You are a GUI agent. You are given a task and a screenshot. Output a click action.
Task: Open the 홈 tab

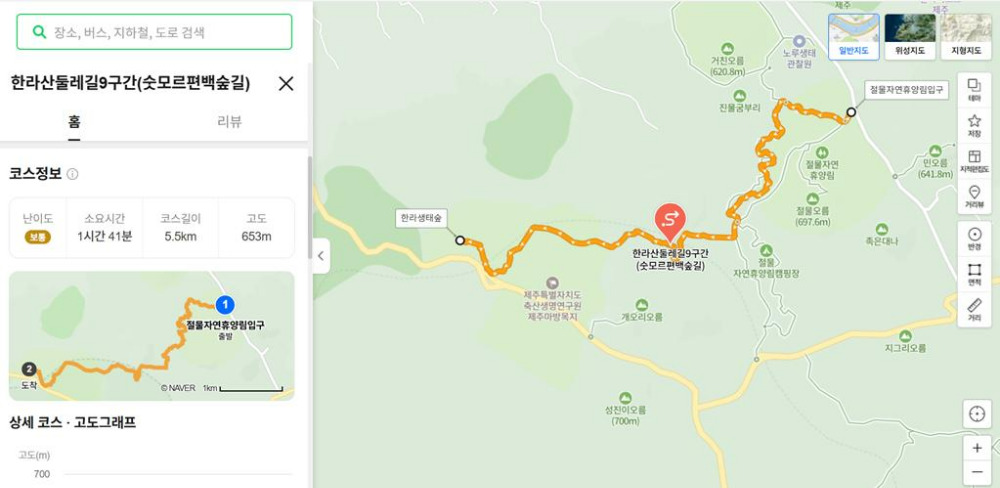click(x=75, y=122)
